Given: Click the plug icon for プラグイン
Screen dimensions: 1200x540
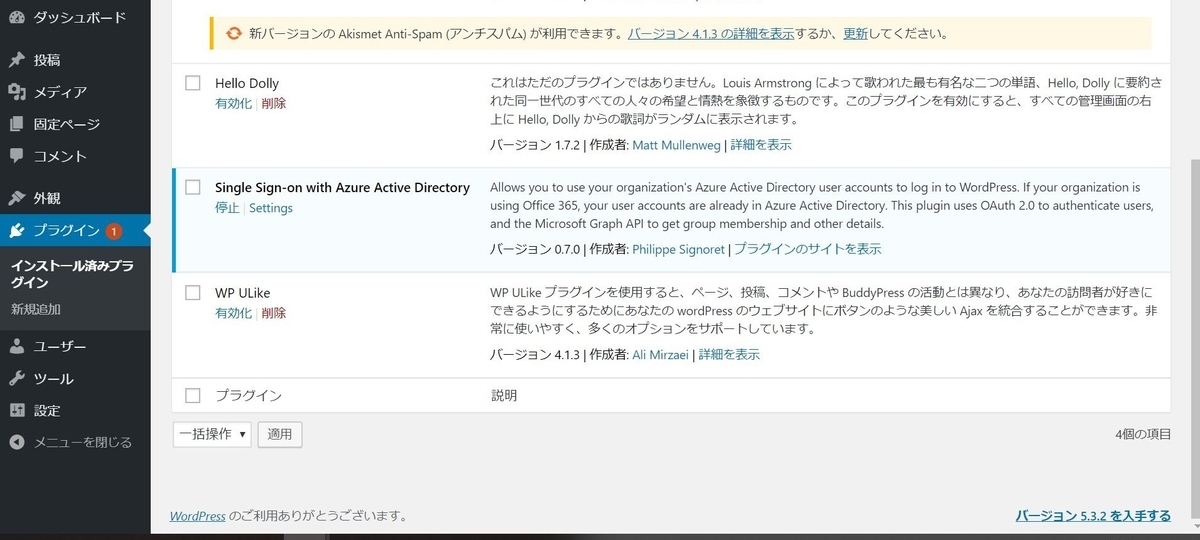Looking at the screenshot, I should [17, 231].
